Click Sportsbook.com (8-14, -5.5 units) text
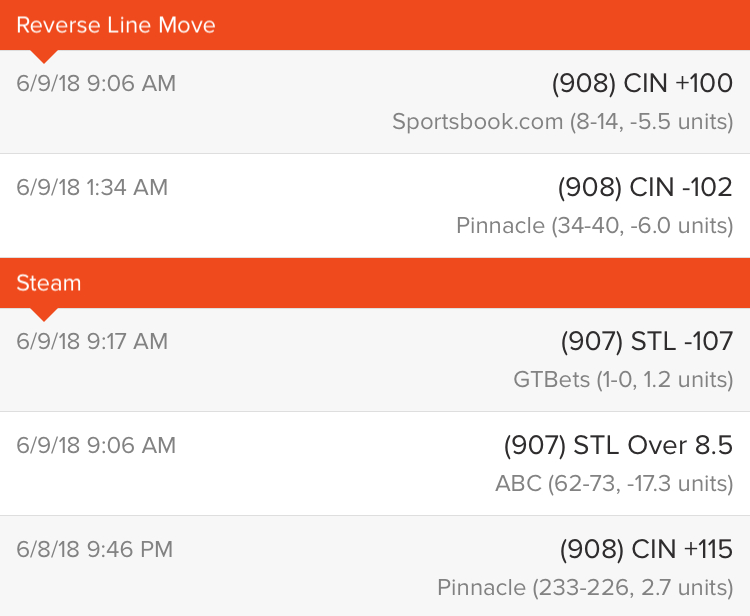750x616 pixels. click(x=562, y=121)
